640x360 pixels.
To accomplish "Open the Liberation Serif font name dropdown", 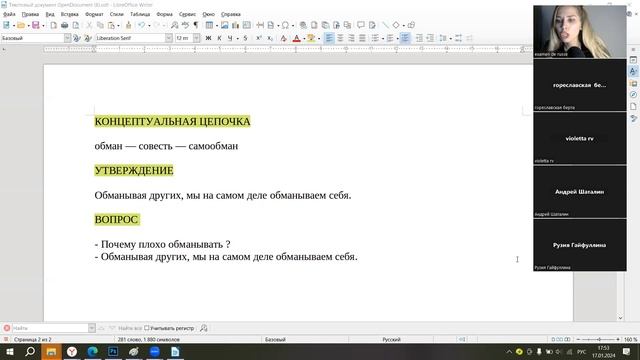I will pyautogui.click(x=169, y=38).
